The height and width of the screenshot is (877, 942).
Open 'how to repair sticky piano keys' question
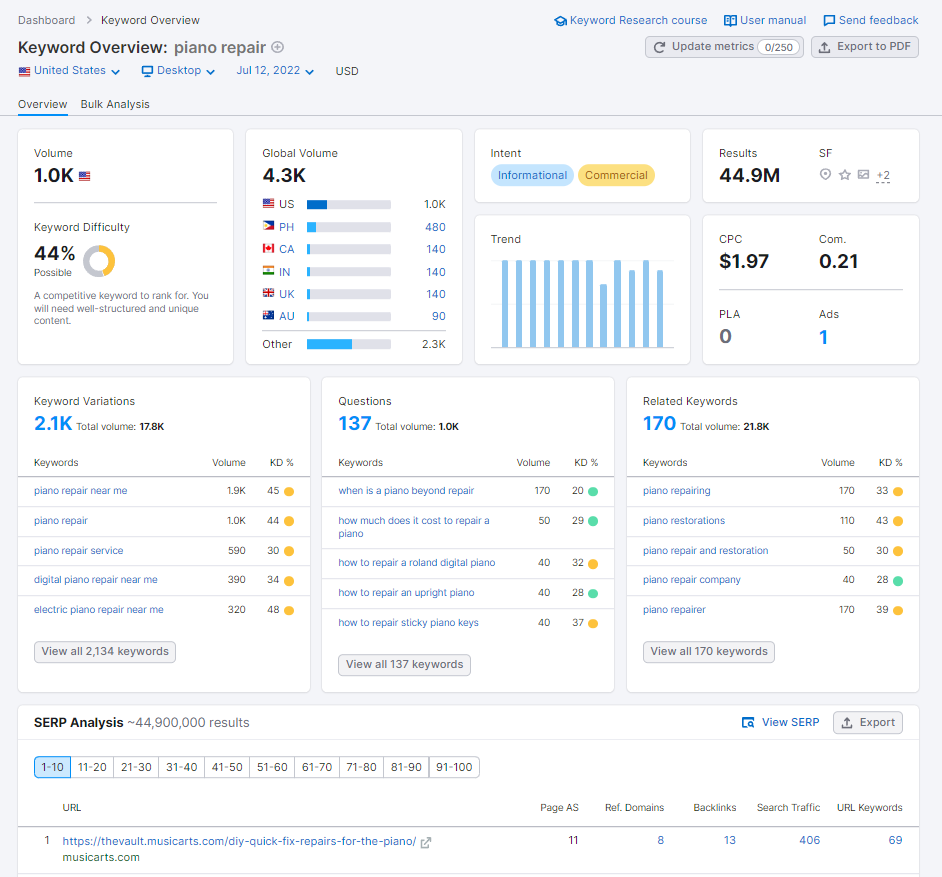click(x=409, y=623)
